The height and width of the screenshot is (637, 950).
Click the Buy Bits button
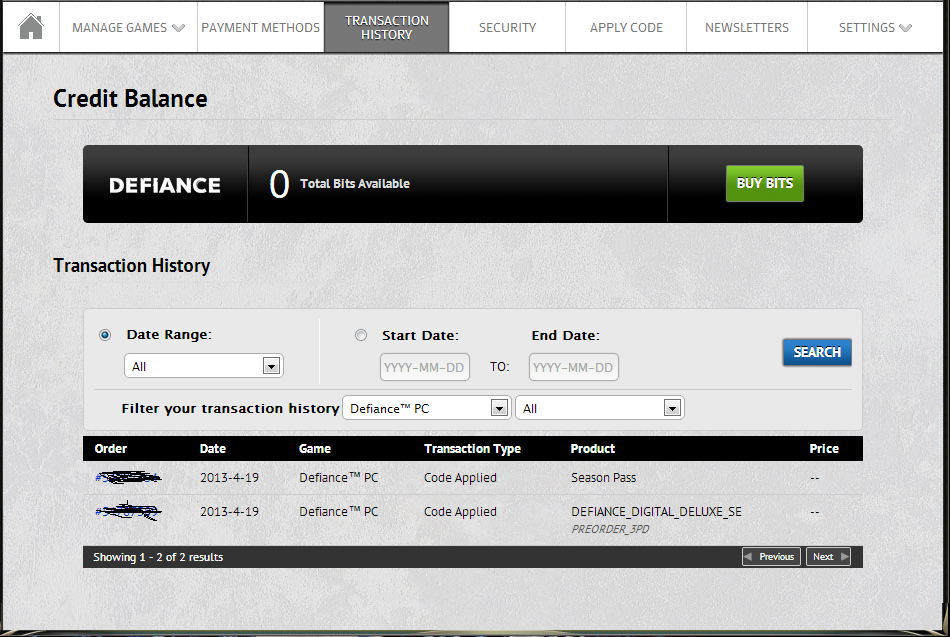coord(765,183)
